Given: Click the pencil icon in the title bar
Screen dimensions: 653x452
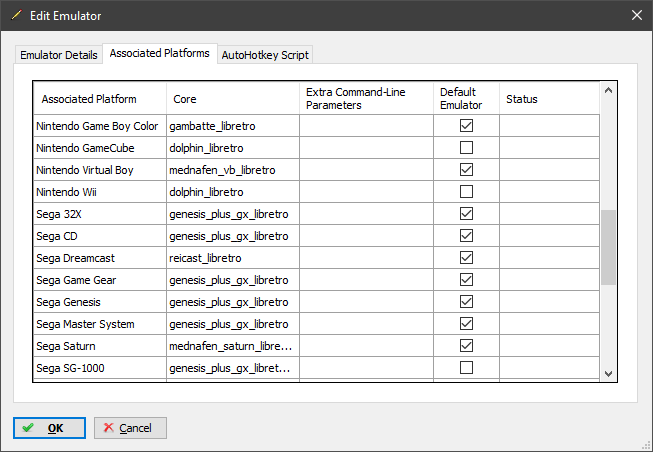Looking at the screenshot, I should coord(16,15).
